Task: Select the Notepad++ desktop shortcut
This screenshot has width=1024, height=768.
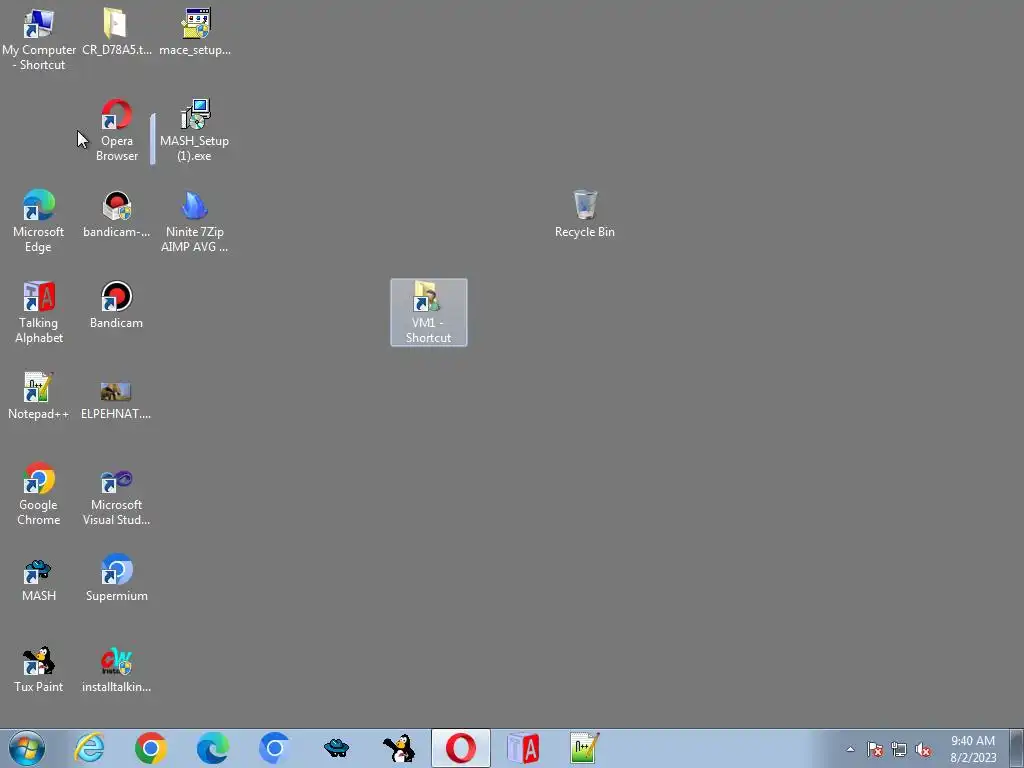Action: point(39,395)
